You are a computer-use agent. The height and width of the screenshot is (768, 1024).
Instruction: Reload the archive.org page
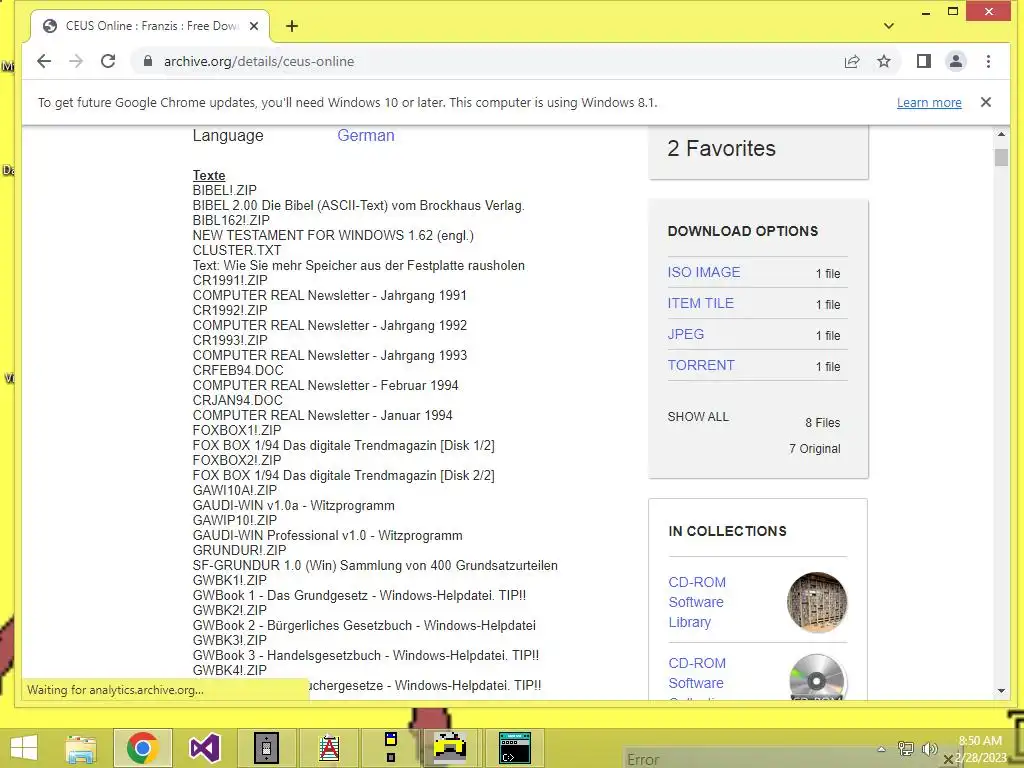[108, 61]
